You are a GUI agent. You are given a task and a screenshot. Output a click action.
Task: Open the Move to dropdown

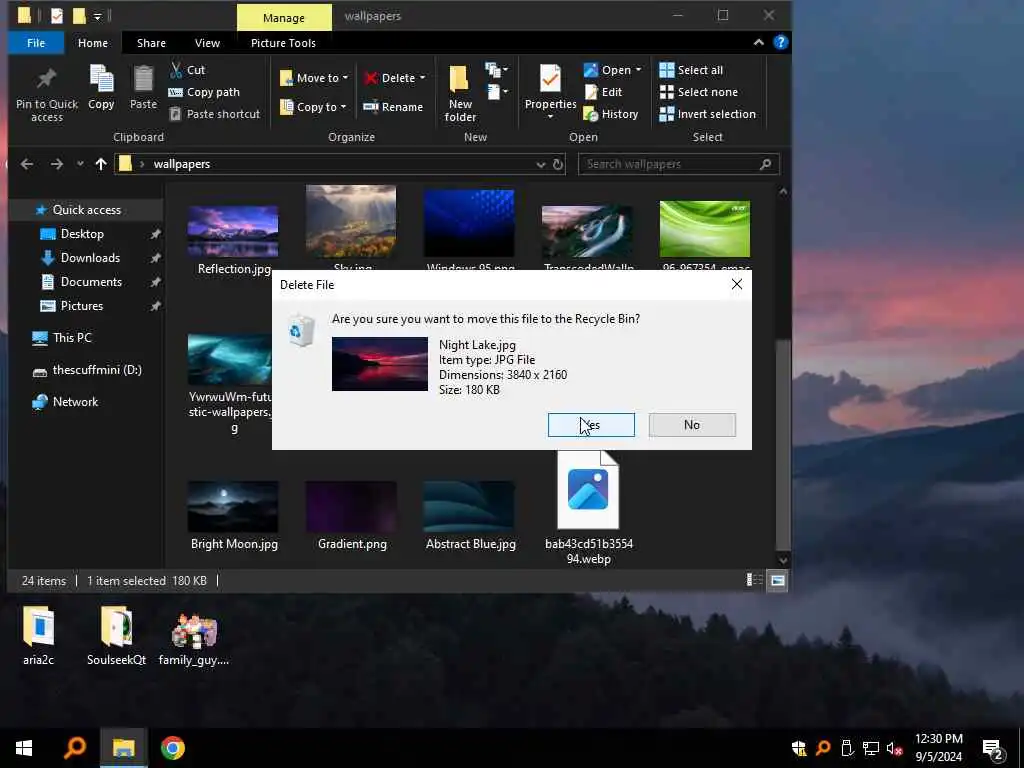click(315, 78)
